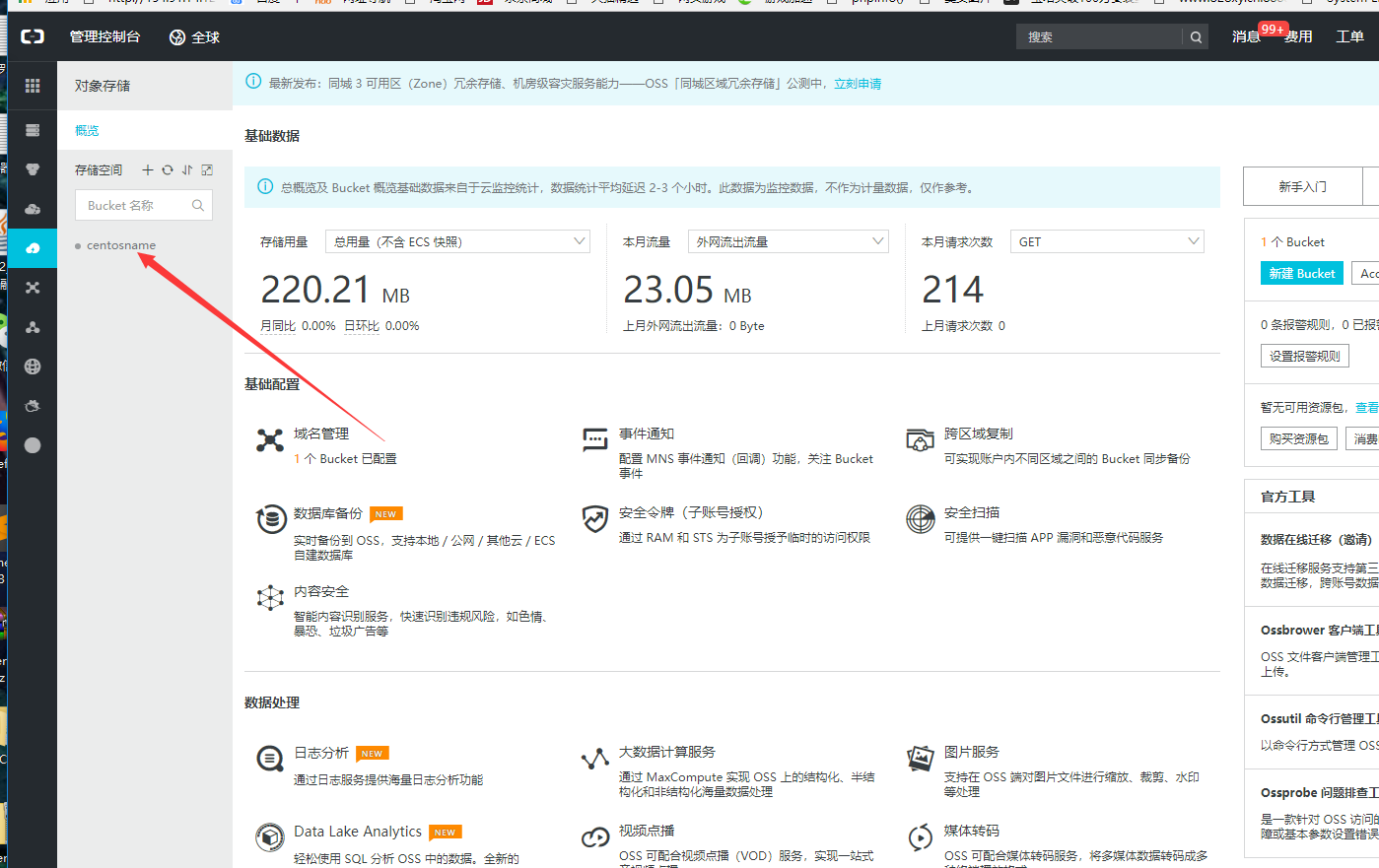The image size is (1379, 868).
Task: Click the 大数据计算服务 icon
Action: (595, 759)
